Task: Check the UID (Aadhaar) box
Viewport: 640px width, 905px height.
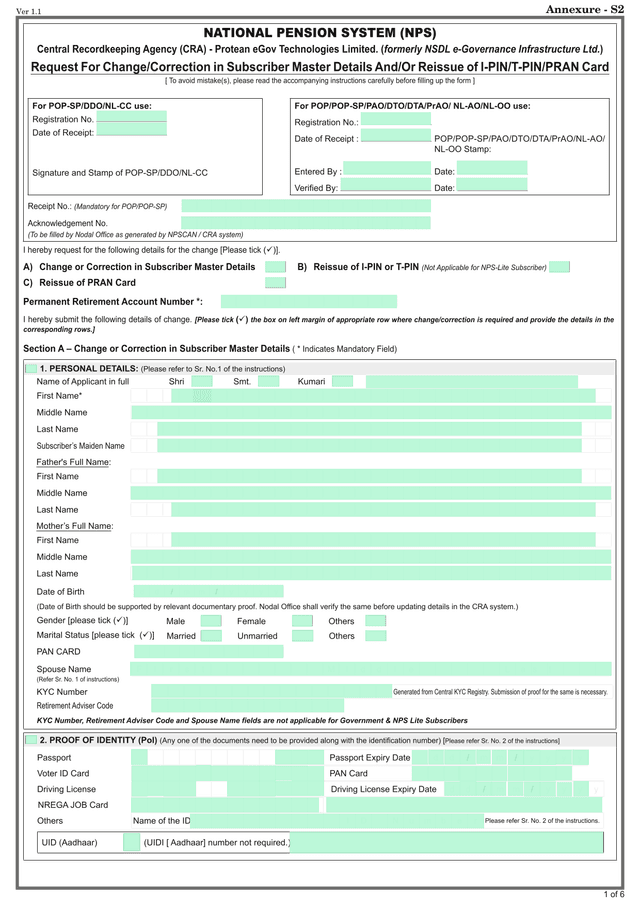Action: [x=132, y=843]
